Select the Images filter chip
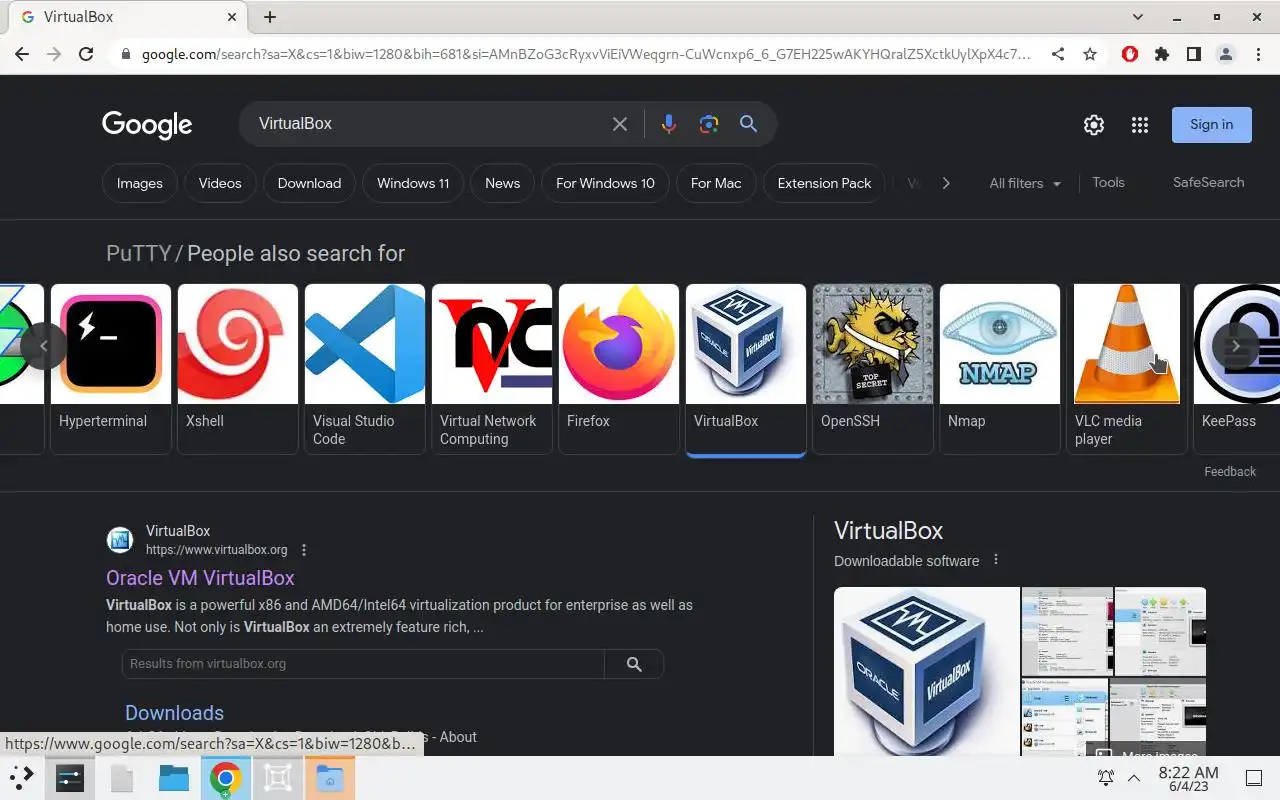Viewport: 1280px width, 800px height. pos(140,183)
